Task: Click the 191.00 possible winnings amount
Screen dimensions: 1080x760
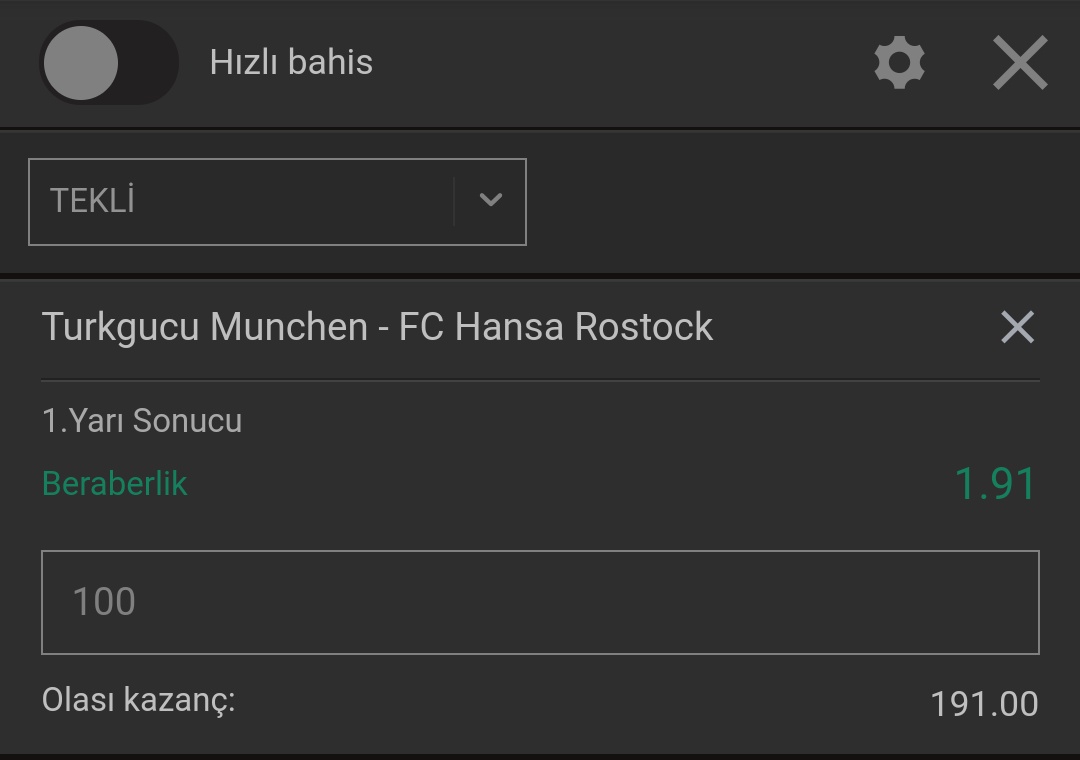Action: coord(984,704)
